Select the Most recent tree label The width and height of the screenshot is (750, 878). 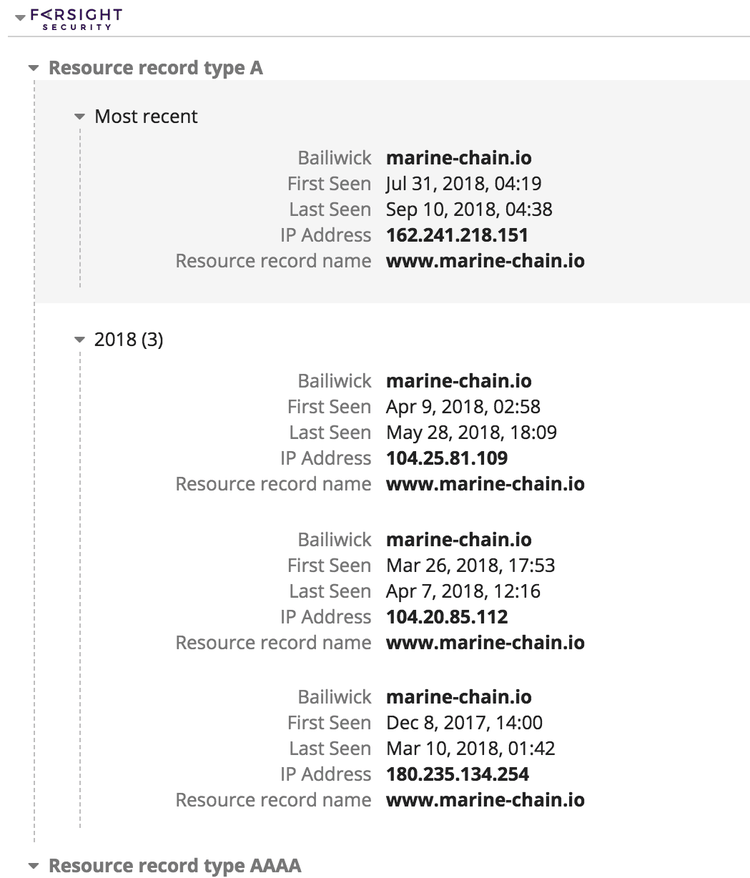[x=146, y=116]
